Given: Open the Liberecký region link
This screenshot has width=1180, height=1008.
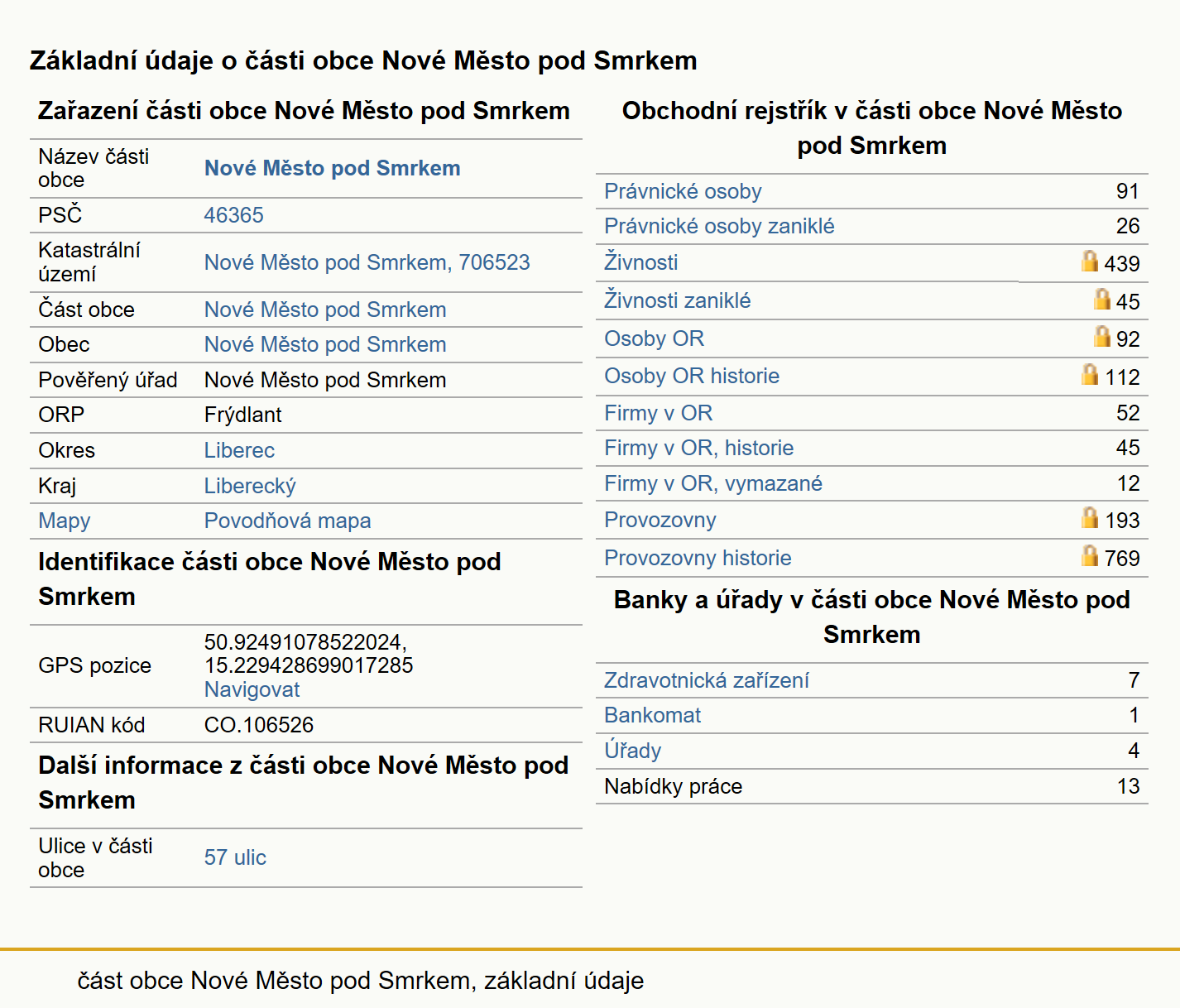Looking at the screenshot, I should (250, 486).
